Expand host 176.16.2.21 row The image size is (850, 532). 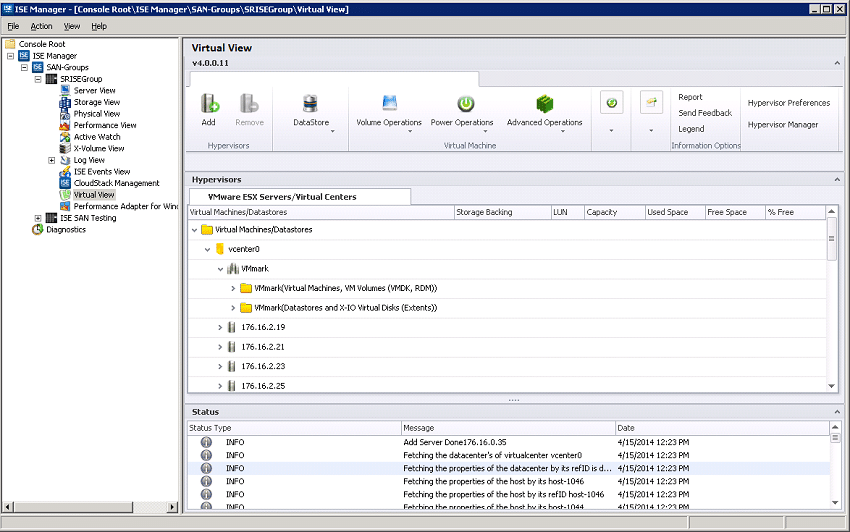220,347
